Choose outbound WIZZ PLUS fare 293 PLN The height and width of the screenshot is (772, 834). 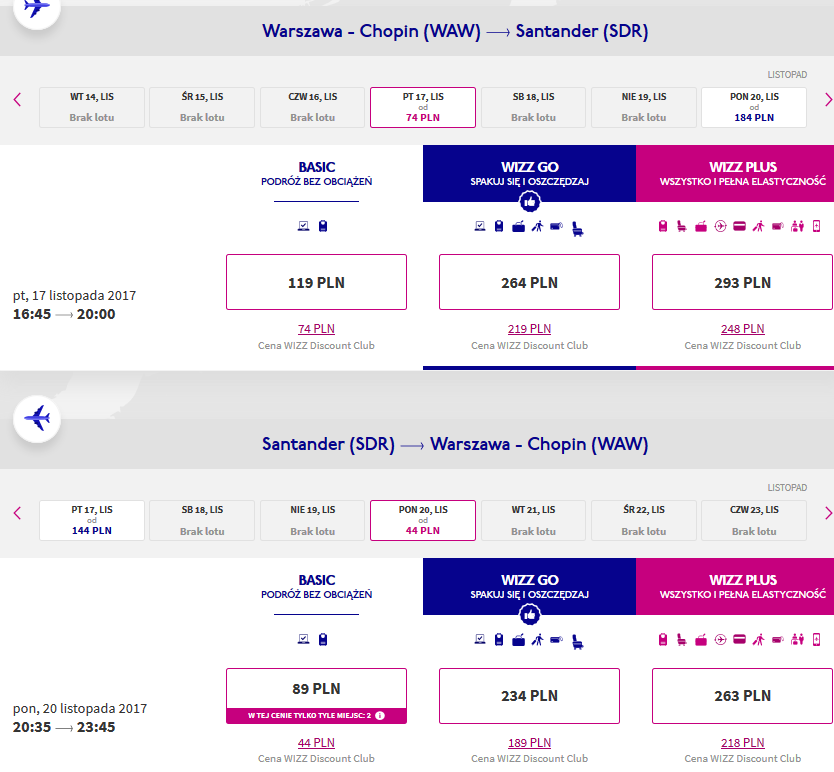743,282
